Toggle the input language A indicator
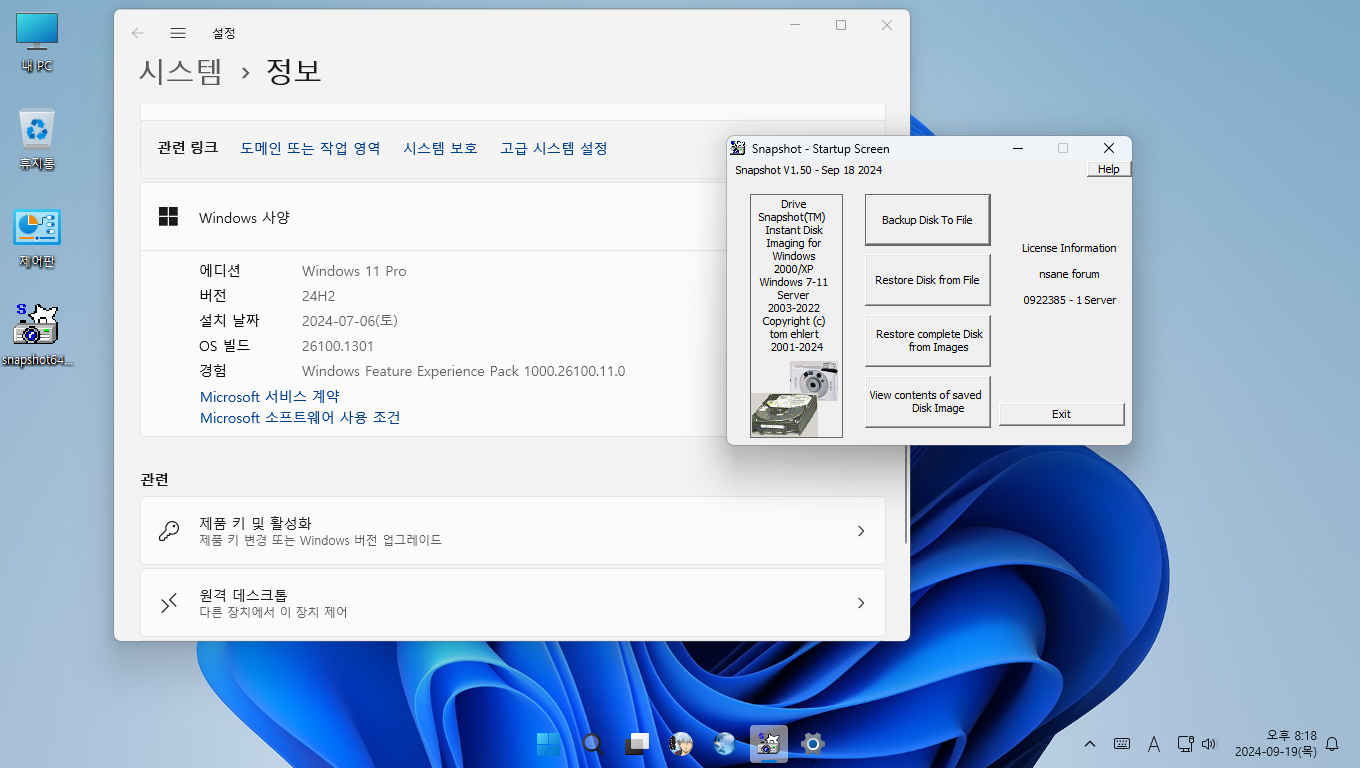Viewport: 1360px width, 768px height. click(x=1153, y=744)
